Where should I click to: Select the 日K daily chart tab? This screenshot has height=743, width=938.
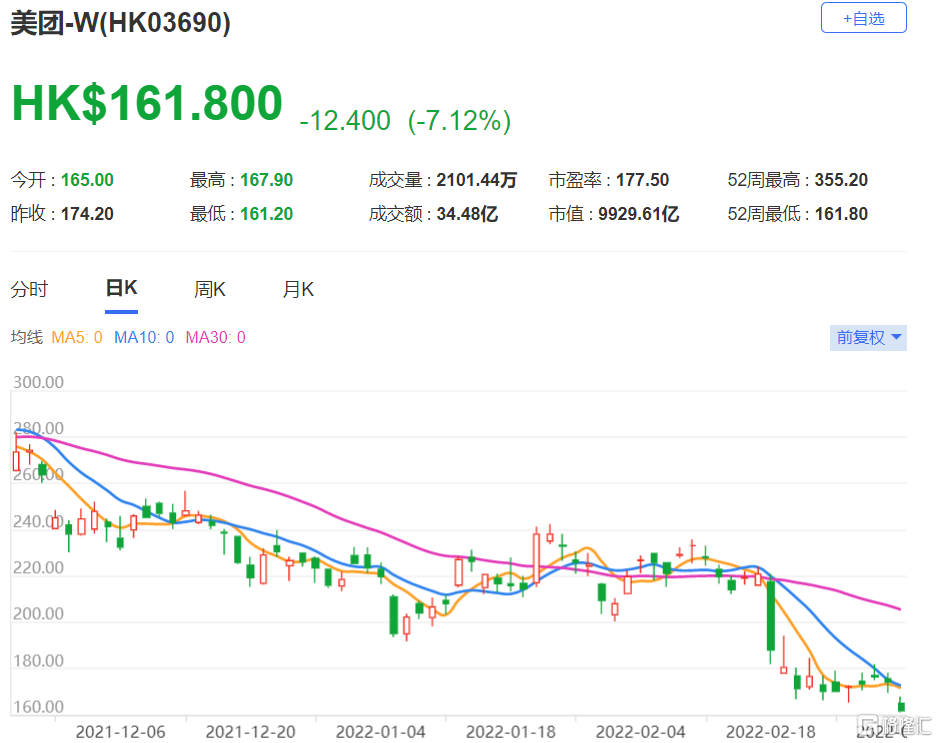tap(121, 288)
